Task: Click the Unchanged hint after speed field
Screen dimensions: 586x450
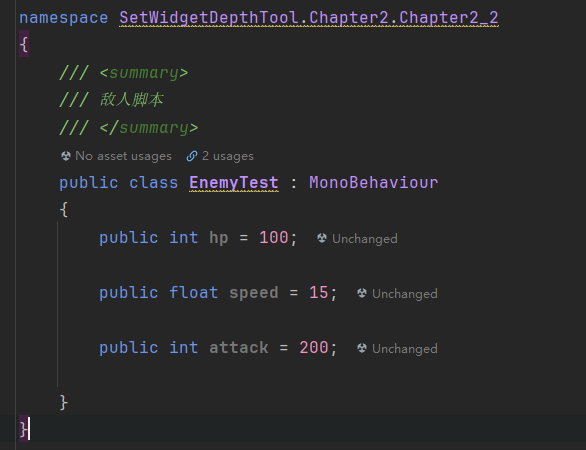Action: [405, 293]
